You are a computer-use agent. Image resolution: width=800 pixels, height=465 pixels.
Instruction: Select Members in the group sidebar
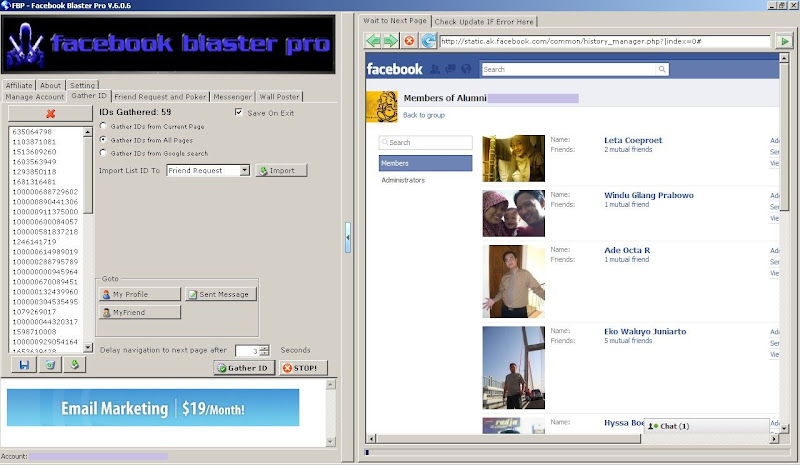425,163
